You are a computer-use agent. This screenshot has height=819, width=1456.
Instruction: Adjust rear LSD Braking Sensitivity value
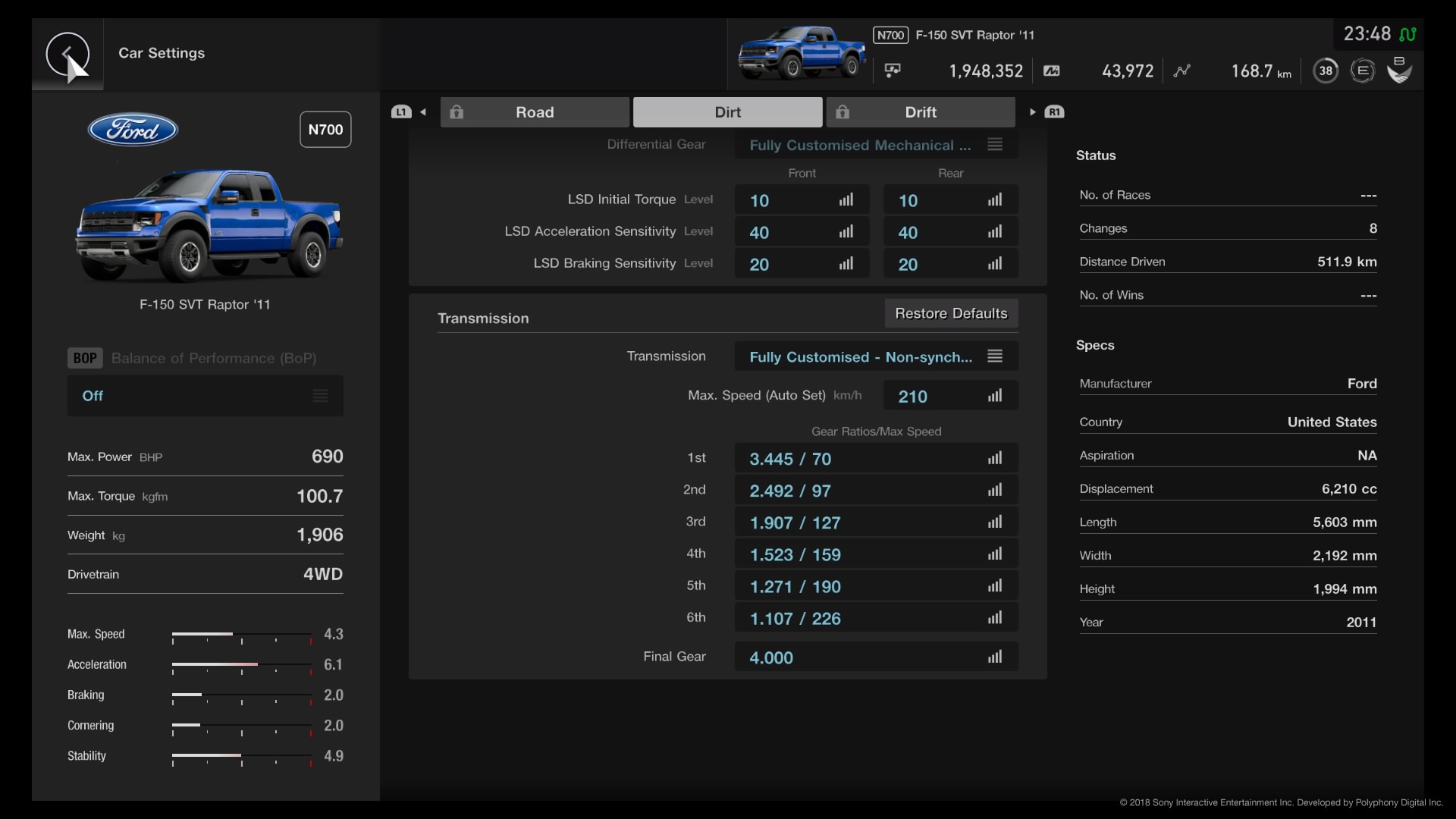pyautogui.click(x=950, y=264)
